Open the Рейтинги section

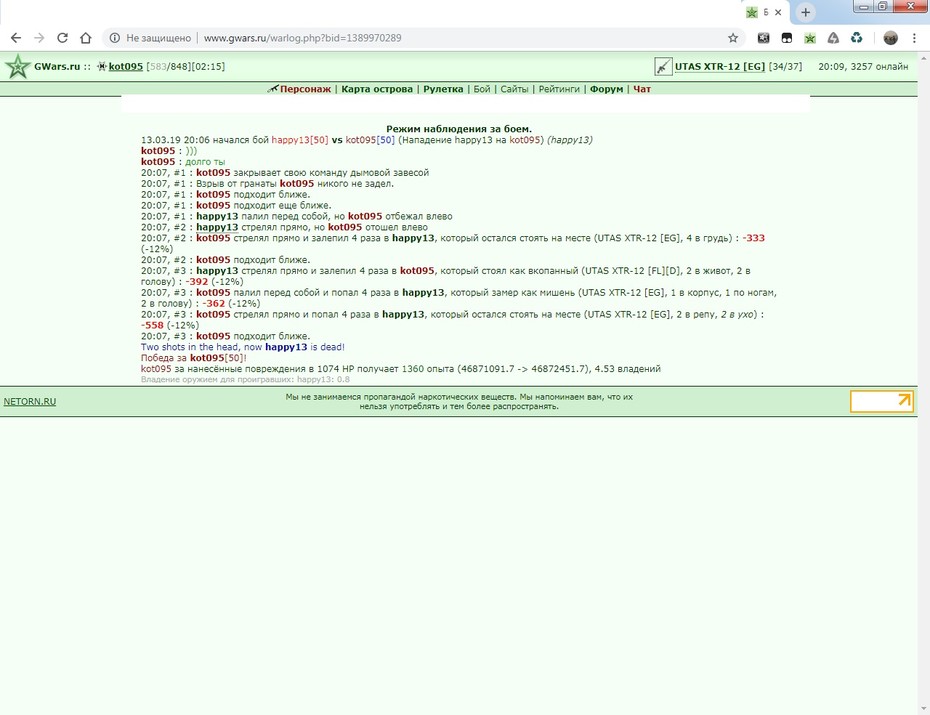click(559, 89)
